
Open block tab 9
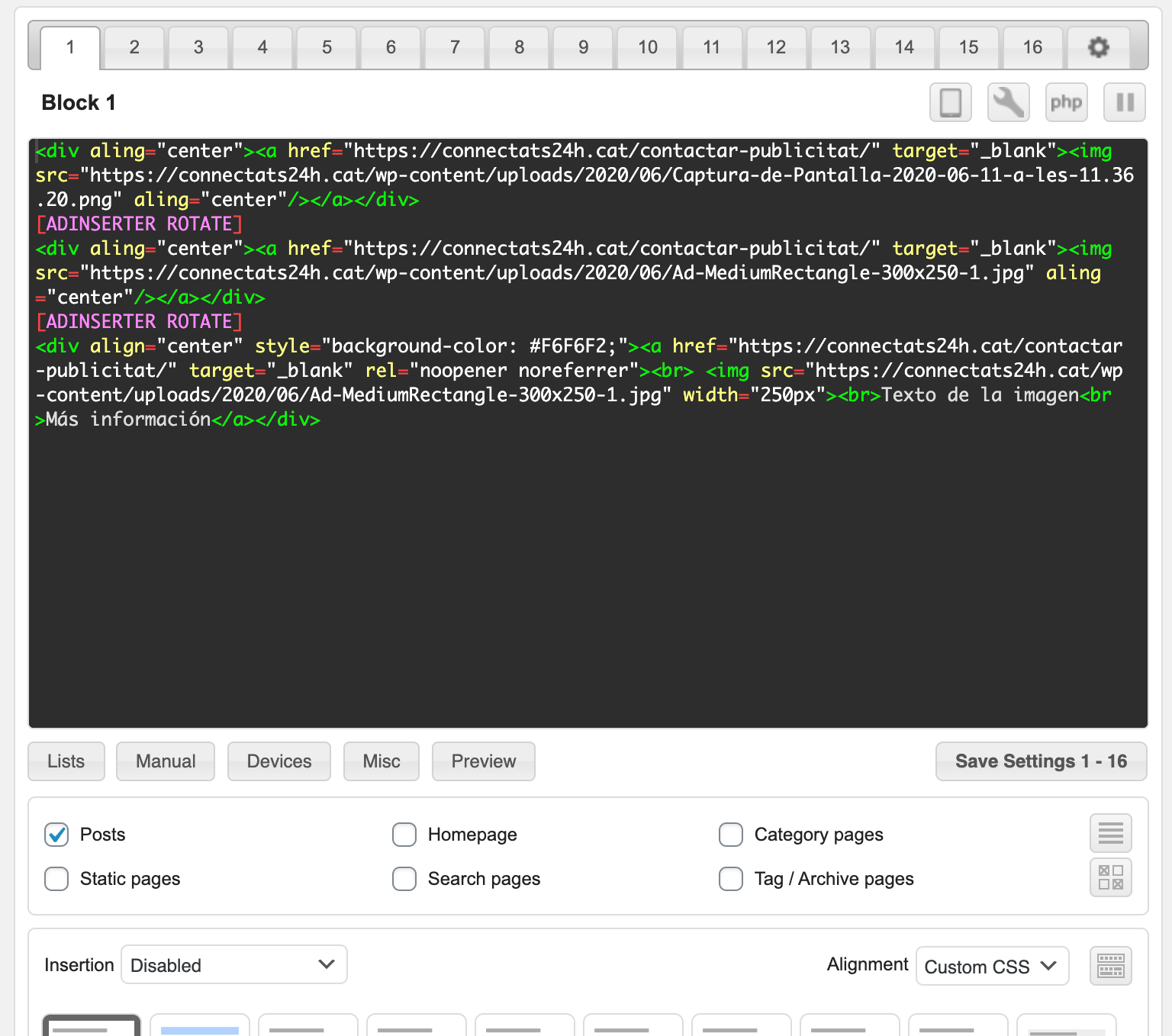583,48
